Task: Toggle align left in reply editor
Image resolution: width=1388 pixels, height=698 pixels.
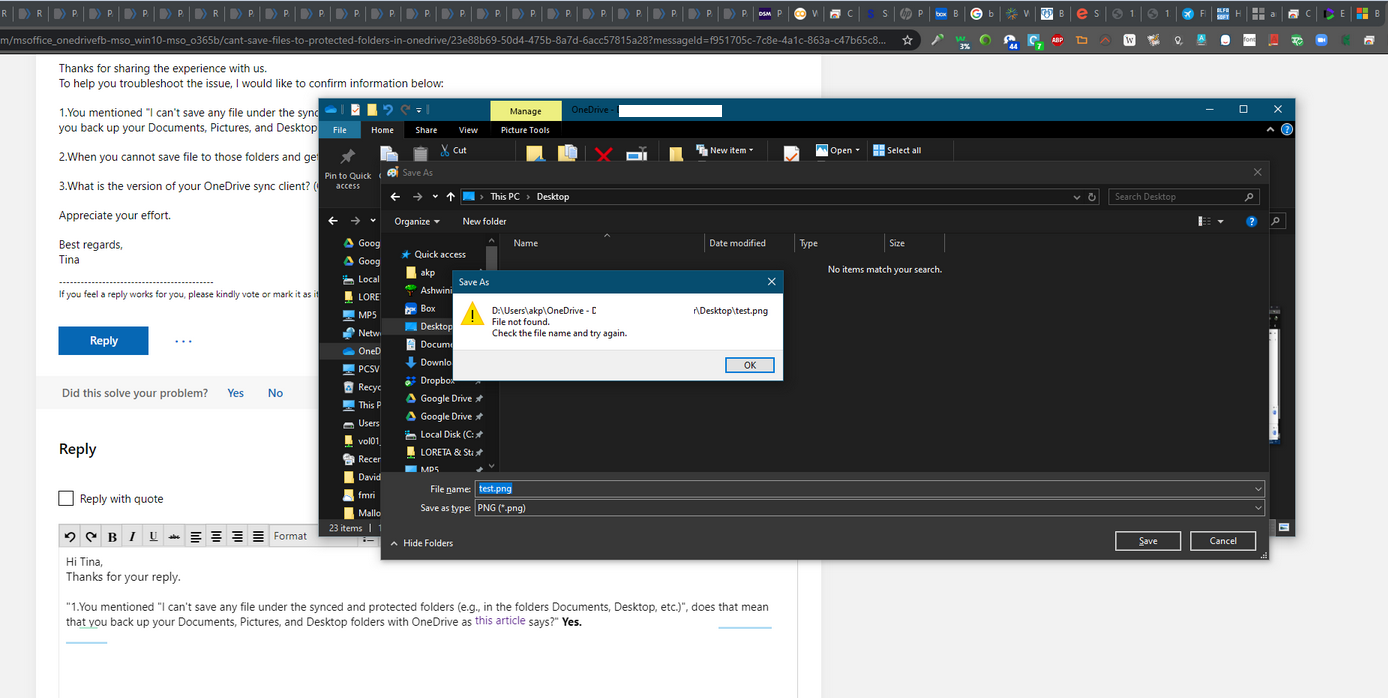Action: pos(196,536)
